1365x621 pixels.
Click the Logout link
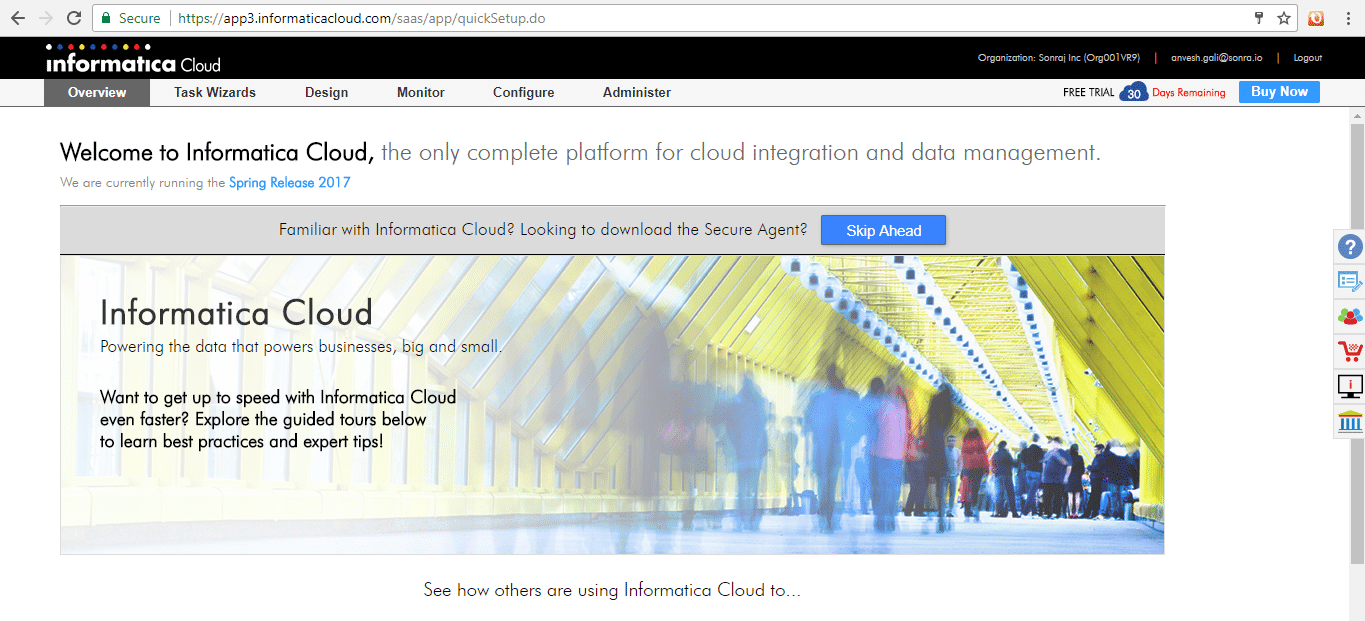(x=1307, y=58)
